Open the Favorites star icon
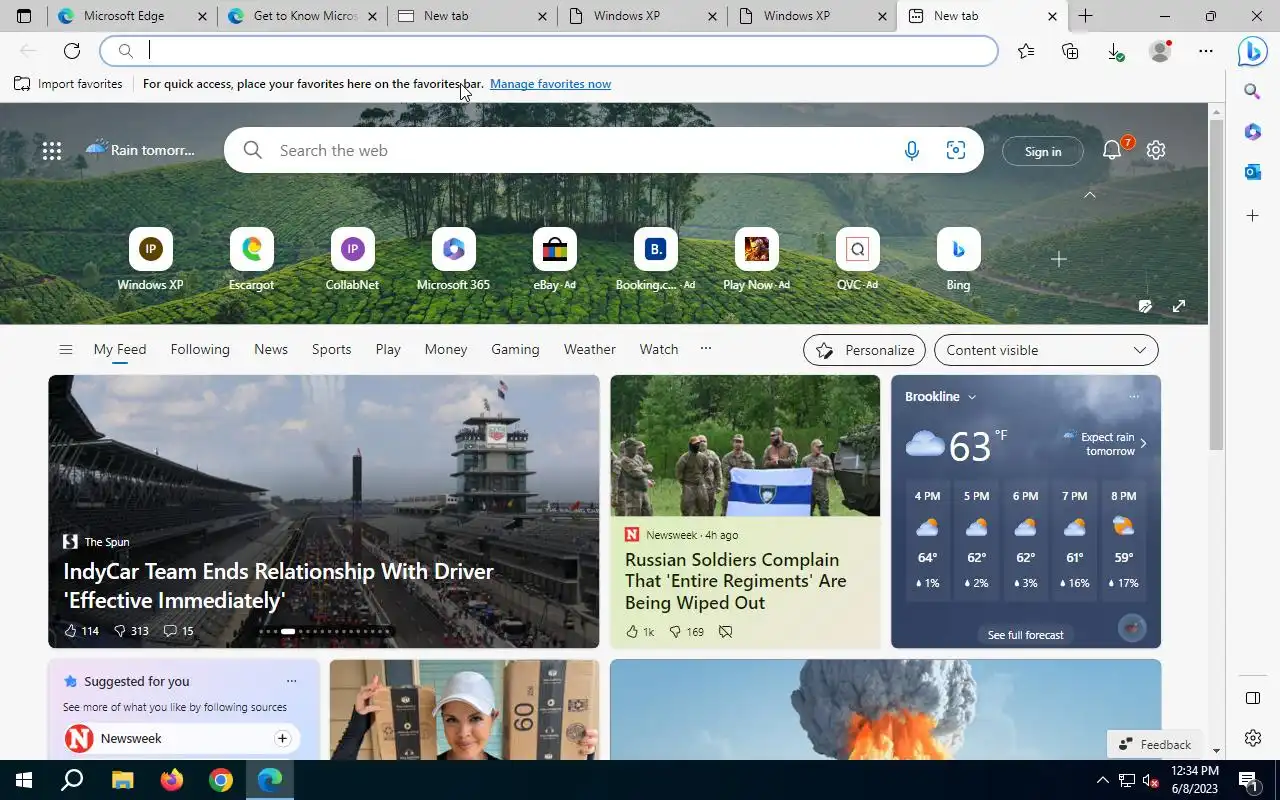Viewport: 1280px width, 800px height. point(1026,51)
